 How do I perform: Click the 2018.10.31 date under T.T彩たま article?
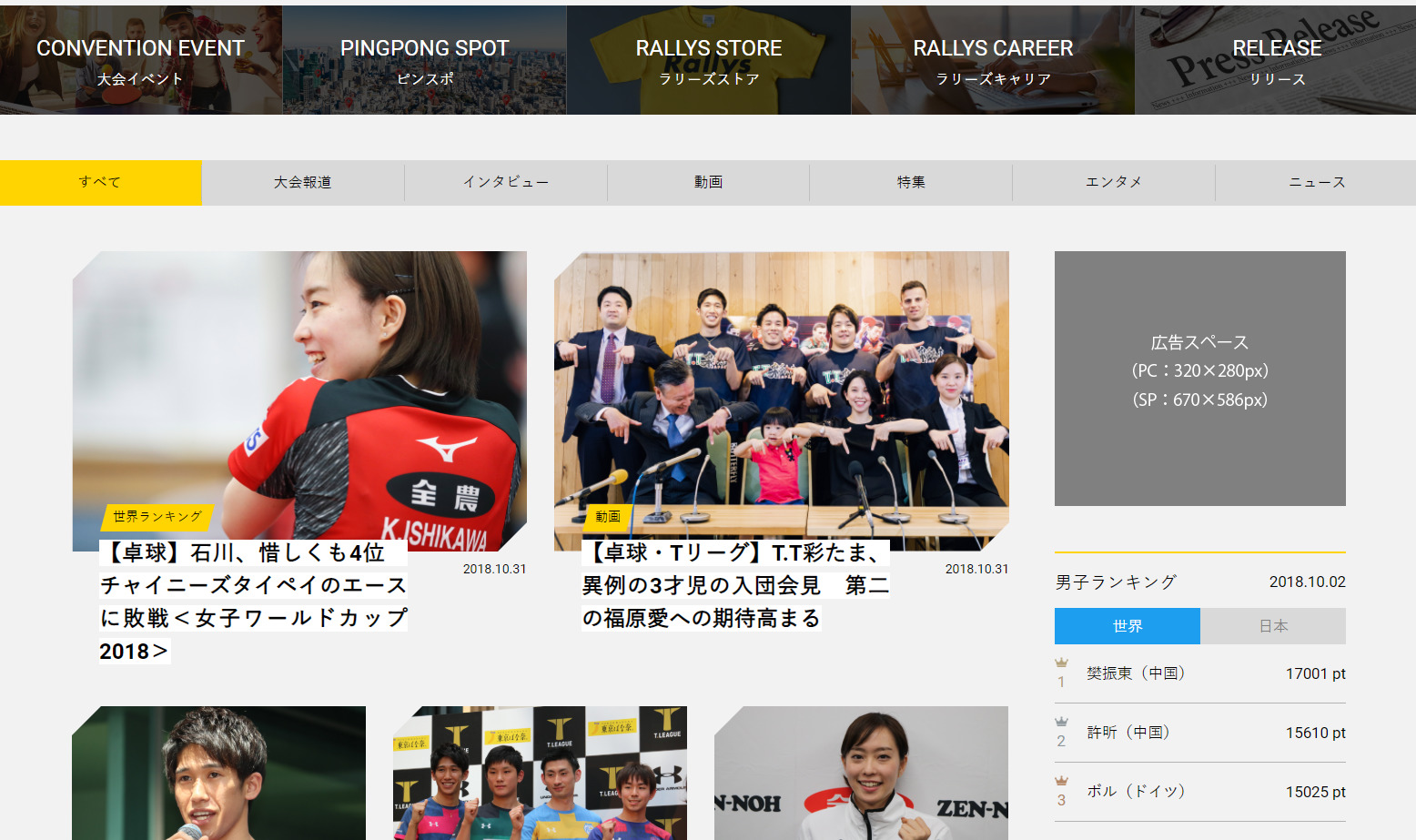pos(976,569)
